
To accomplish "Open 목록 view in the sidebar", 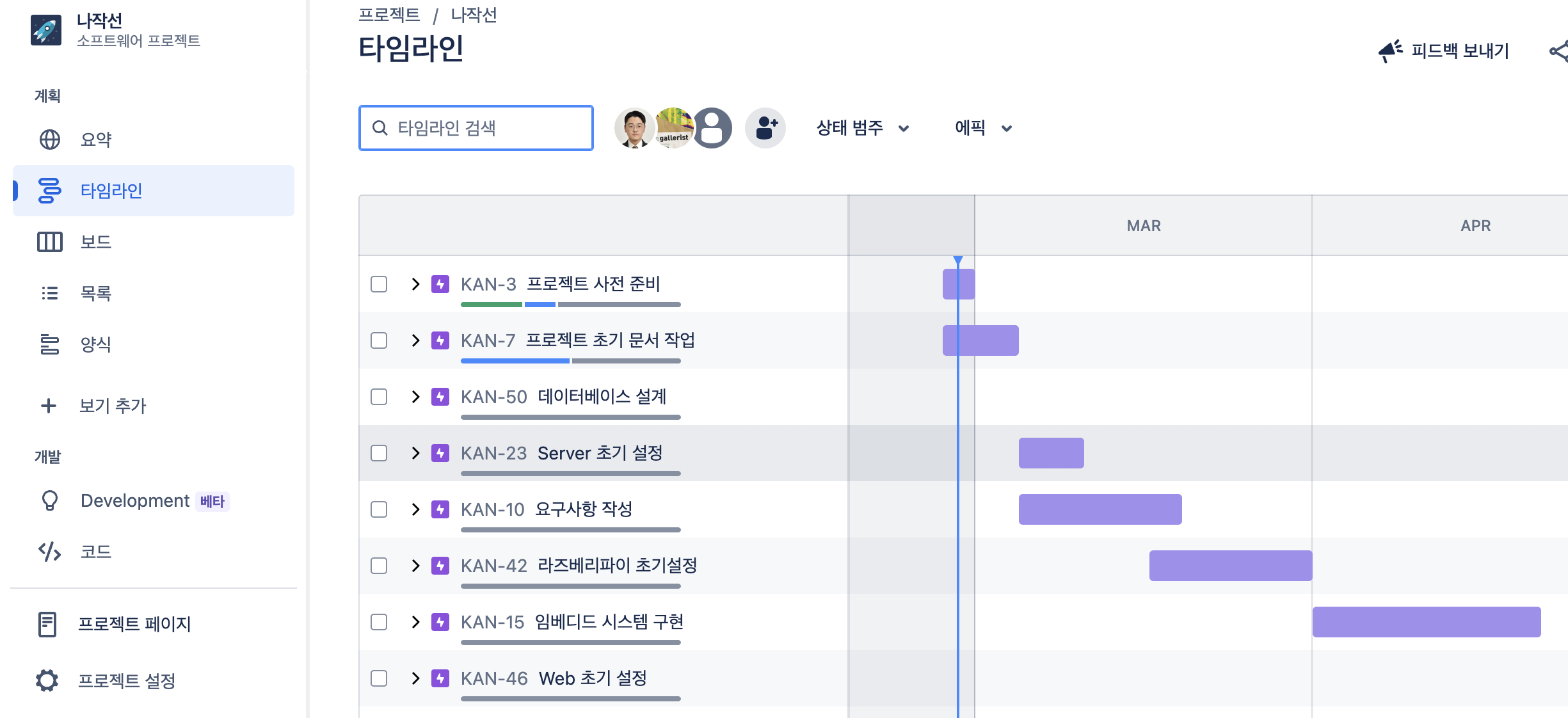I will click(96, 293).
